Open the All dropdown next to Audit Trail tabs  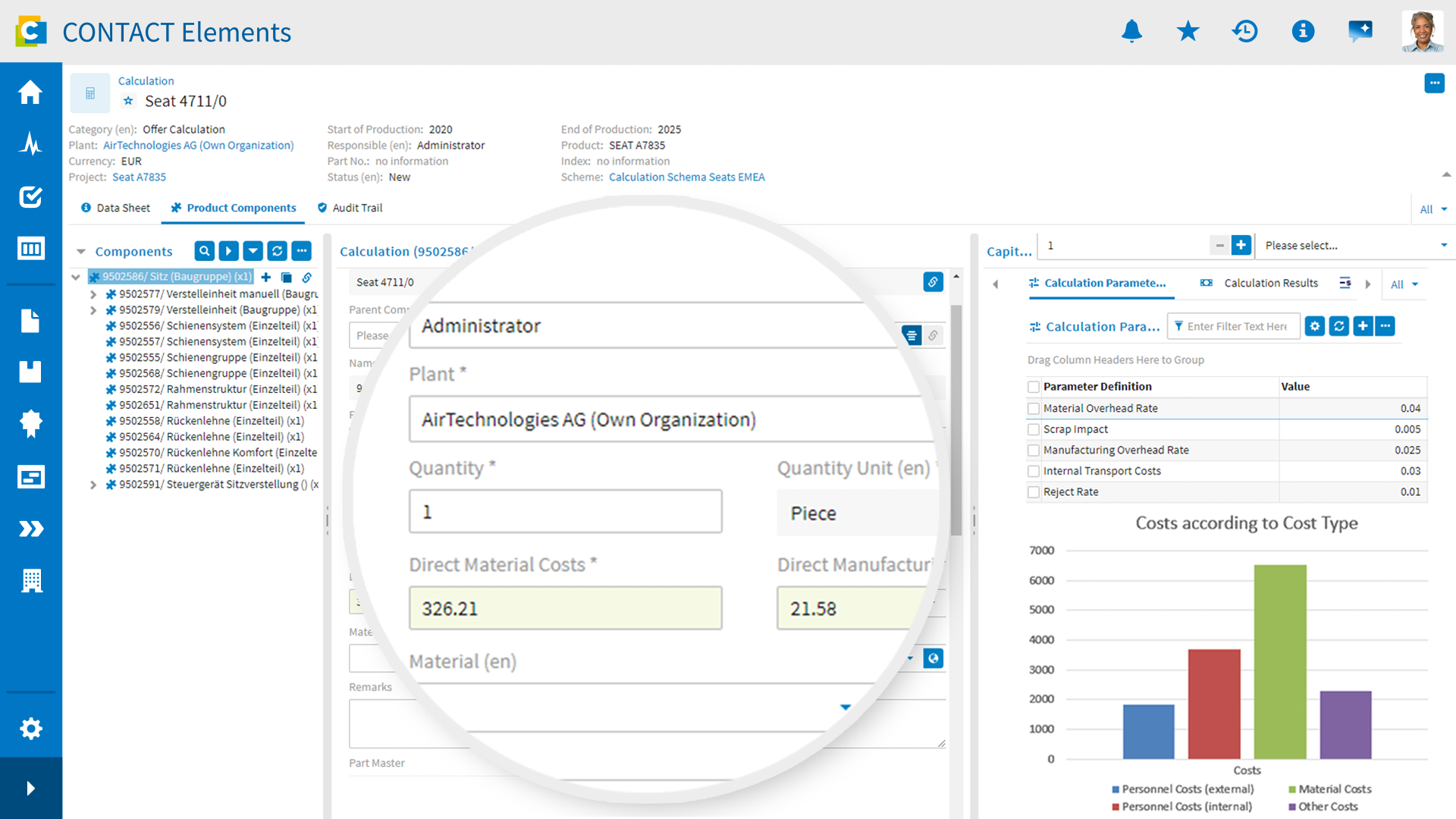click(1433, 209)
